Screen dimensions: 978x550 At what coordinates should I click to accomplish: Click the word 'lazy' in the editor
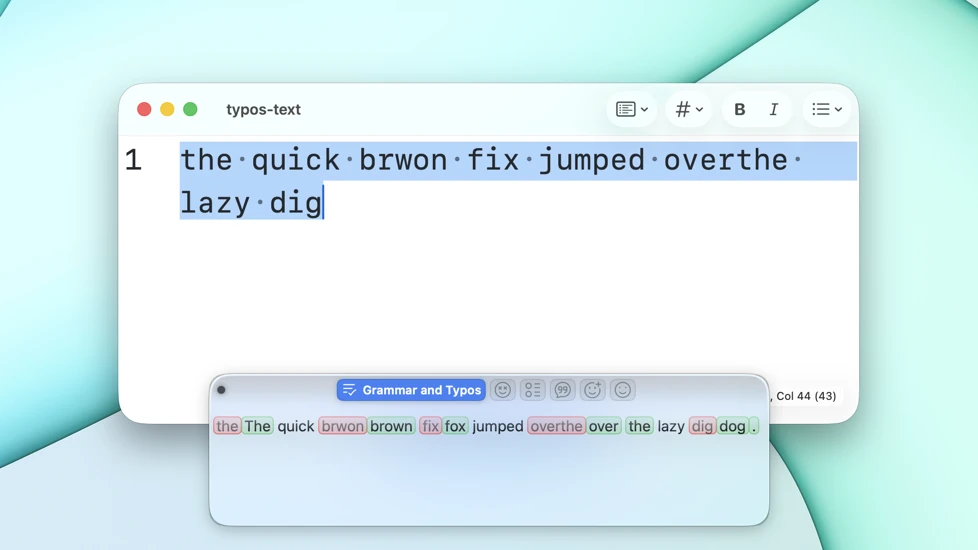tap(215, 203)
